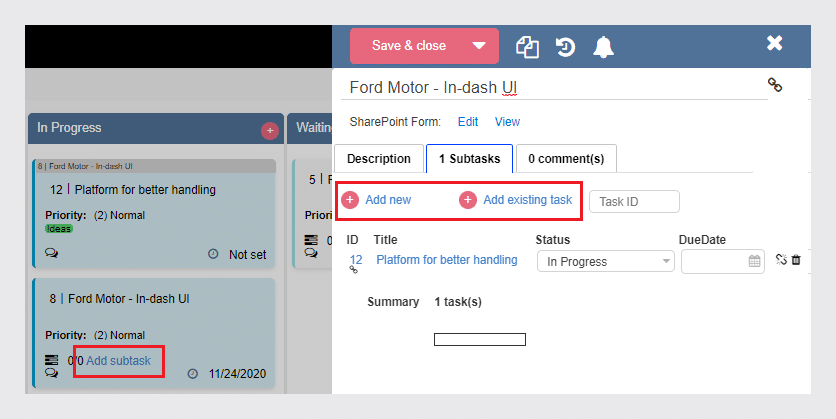The height and width of the screenshot is (419, 836).
Task: Click the Status column header
Action: click(553, 240)
